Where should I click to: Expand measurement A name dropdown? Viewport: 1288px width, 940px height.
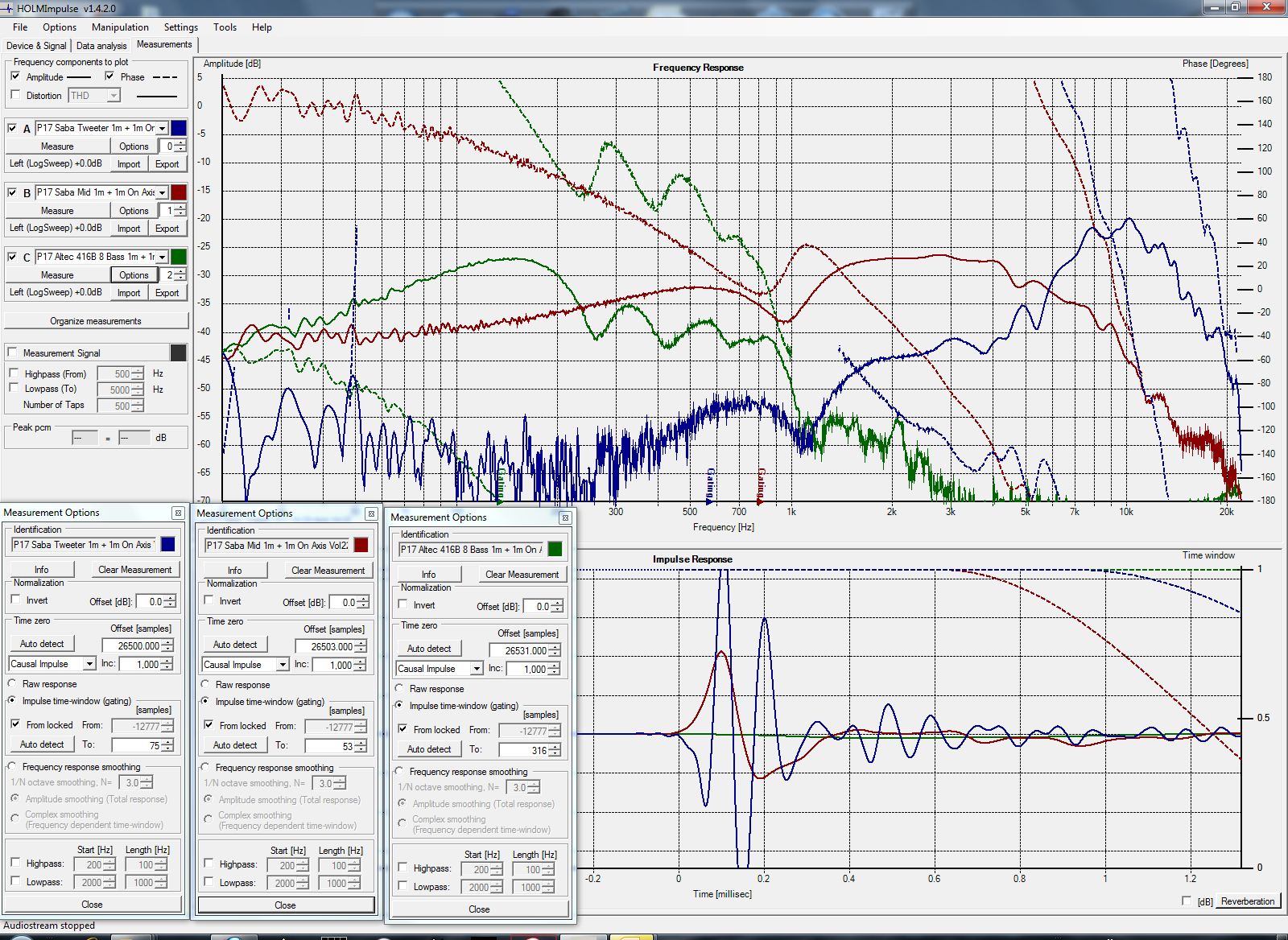[x=162, y=128]
